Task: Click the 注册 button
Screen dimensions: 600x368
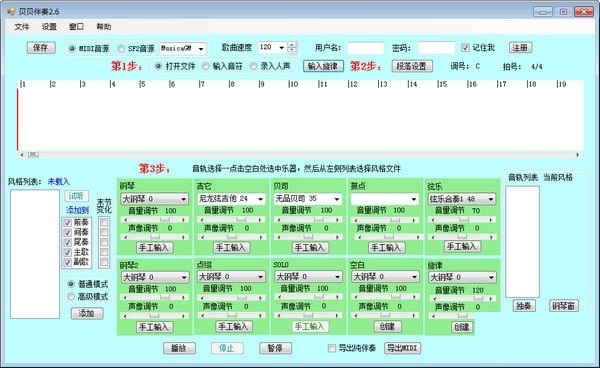Action: pos(520,47)
